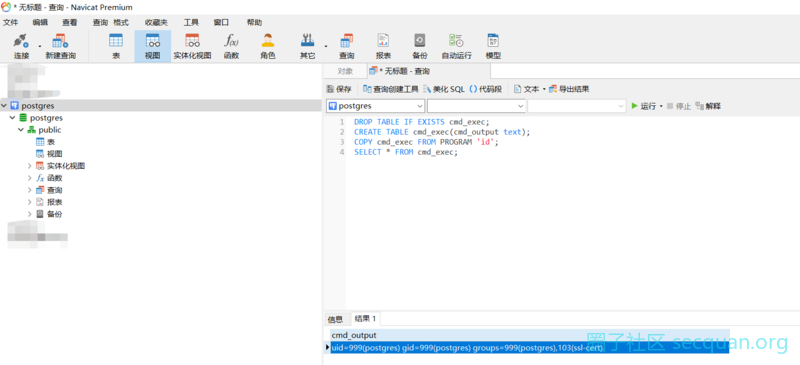The image size is (800, 365).
Task: Open the Role (角色) toolbar icon
Action: click(x=268, y=47)
